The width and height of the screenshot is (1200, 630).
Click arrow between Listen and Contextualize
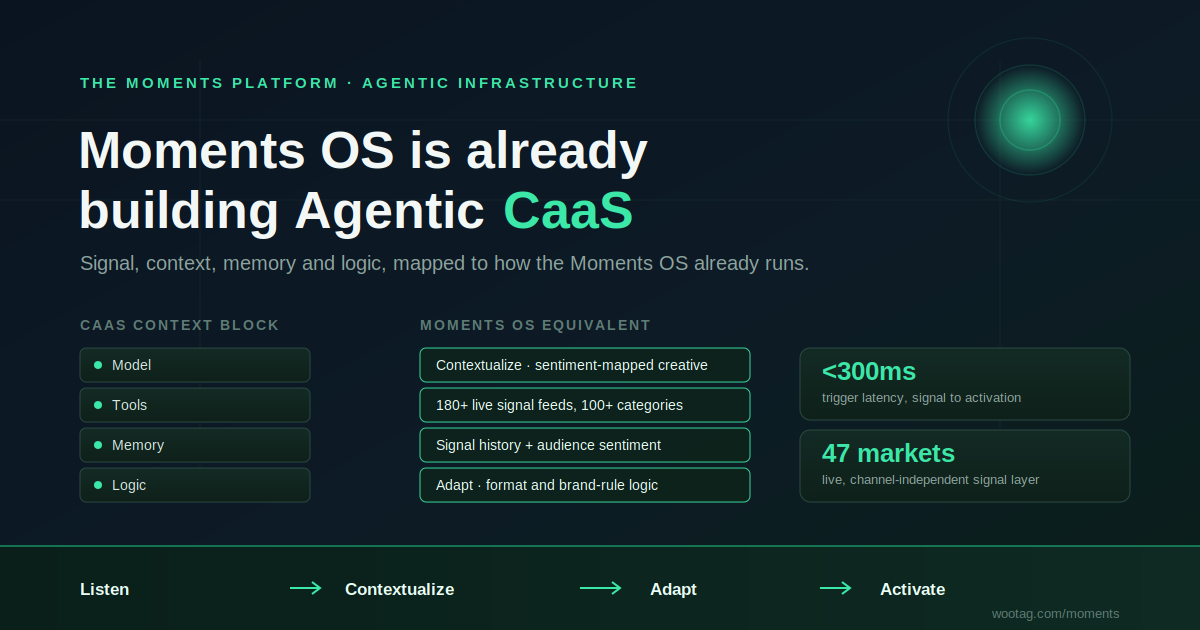[306, 588]
